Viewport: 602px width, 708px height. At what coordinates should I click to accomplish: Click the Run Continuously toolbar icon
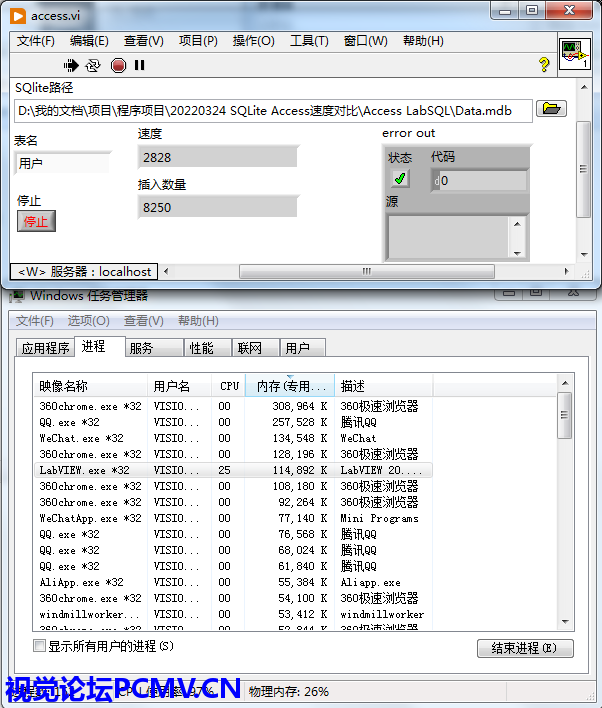pyautogui.click(x=93, y=65)
